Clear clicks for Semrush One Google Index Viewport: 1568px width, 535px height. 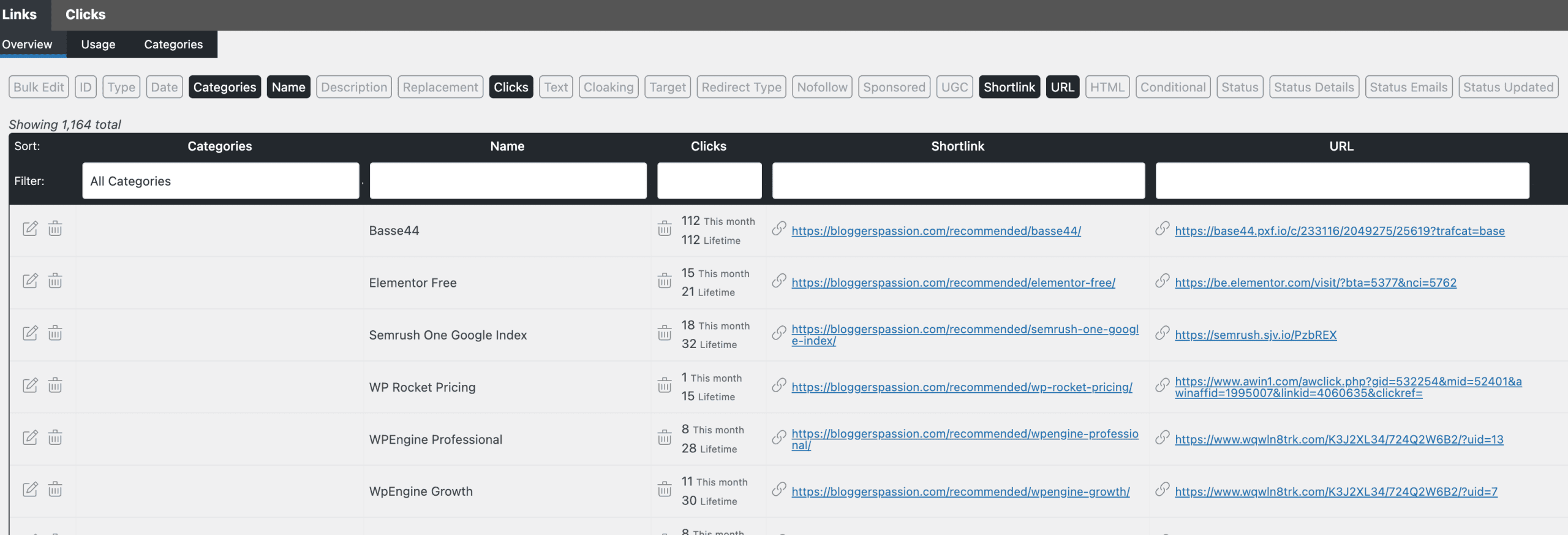[665, 333]
